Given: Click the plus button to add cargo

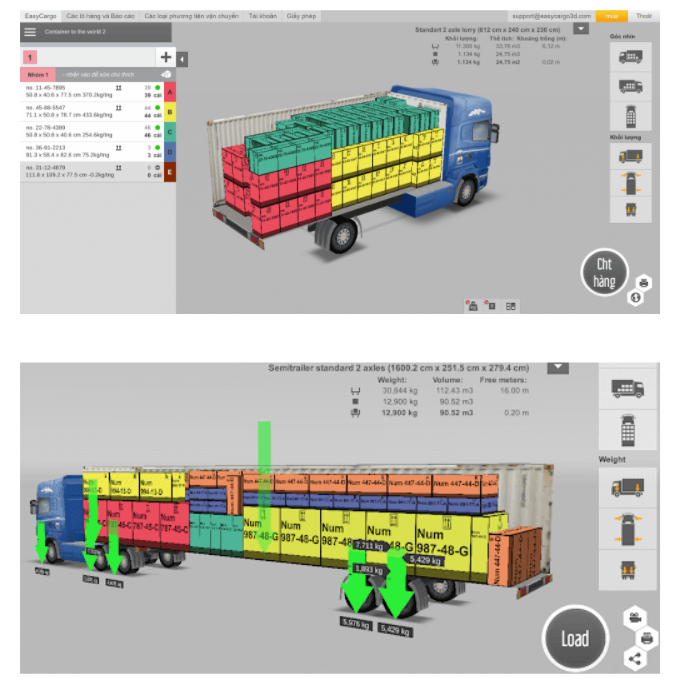Looking at the screenshot, I should (165, 58).
